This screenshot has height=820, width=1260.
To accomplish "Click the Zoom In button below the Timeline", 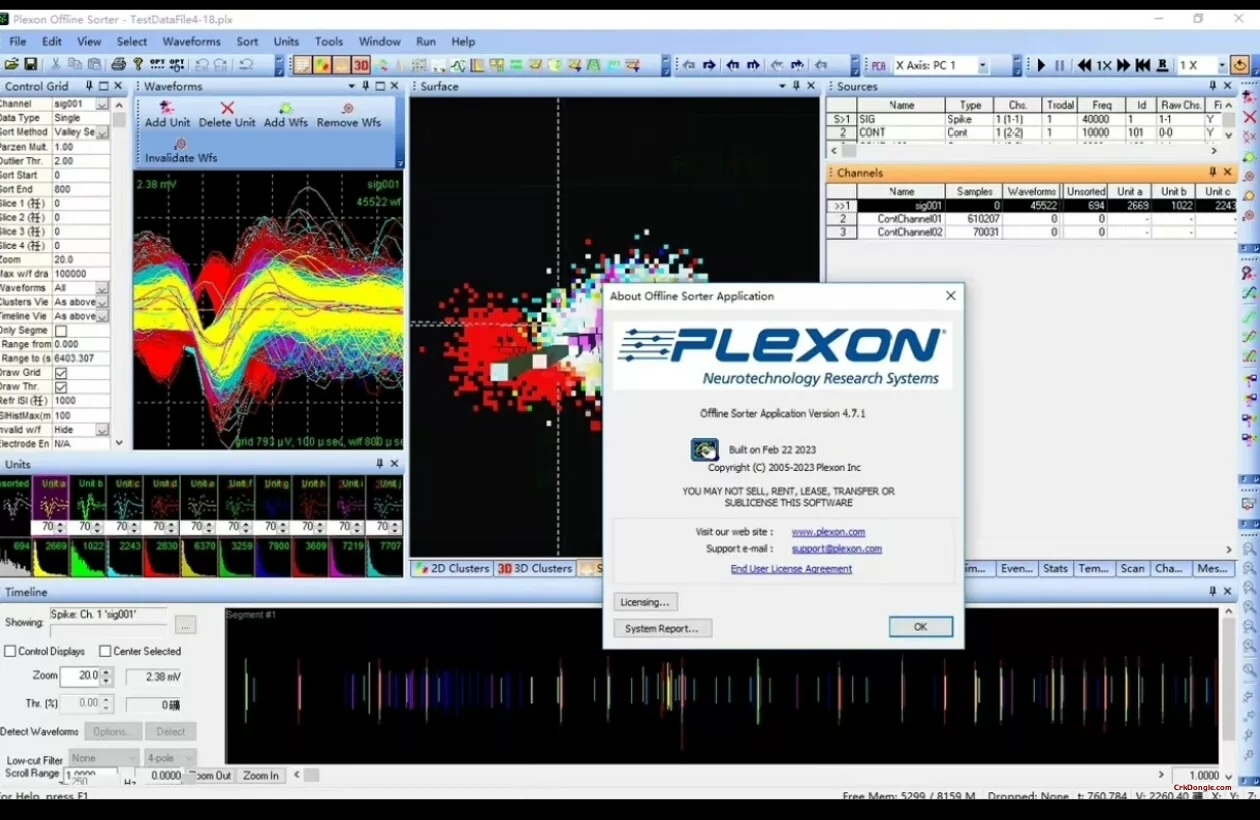I will pos(260,775).
